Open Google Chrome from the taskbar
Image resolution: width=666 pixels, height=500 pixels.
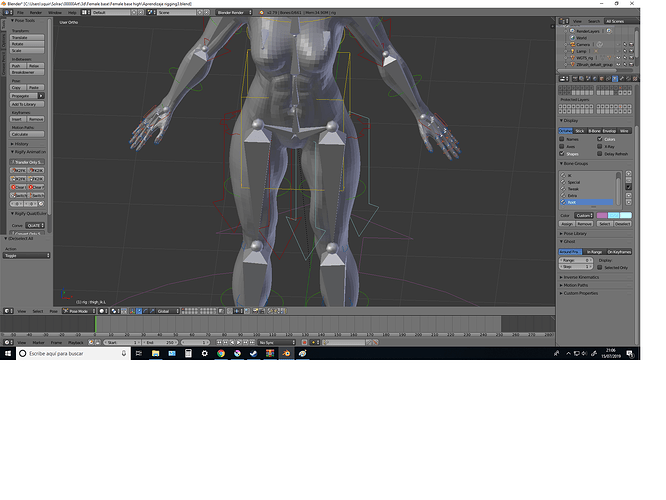coord(221,353)
